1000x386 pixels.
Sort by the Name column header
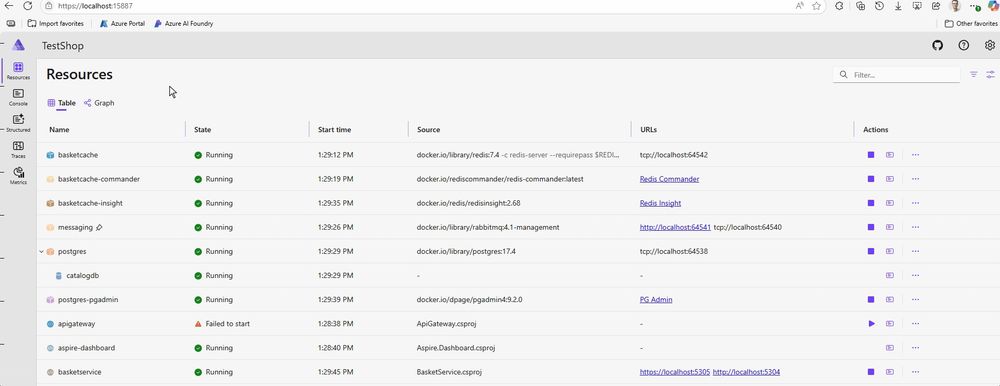59,130
